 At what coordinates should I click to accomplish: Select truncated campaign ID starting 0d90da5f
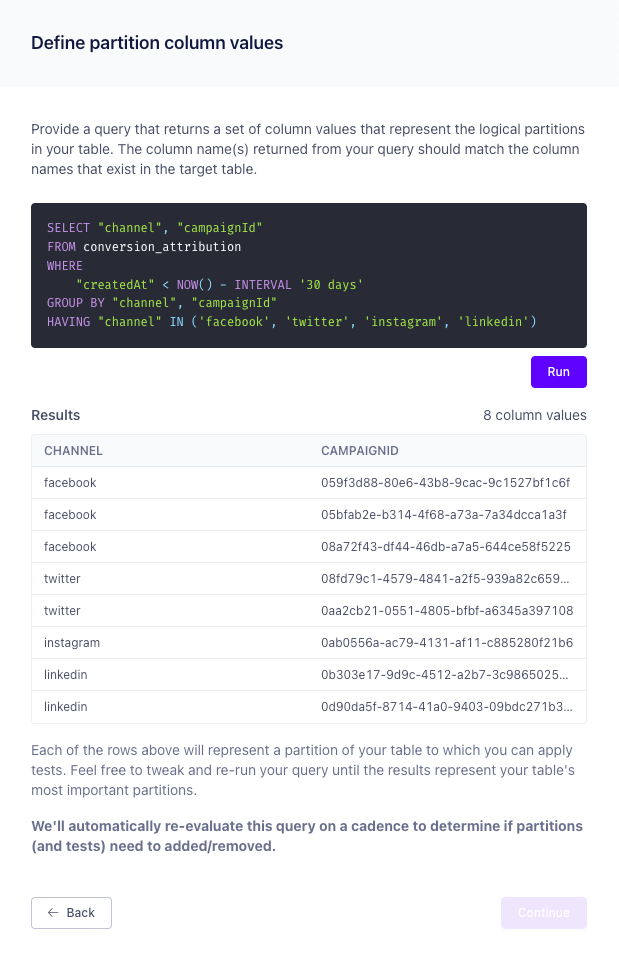click(445, 707)
